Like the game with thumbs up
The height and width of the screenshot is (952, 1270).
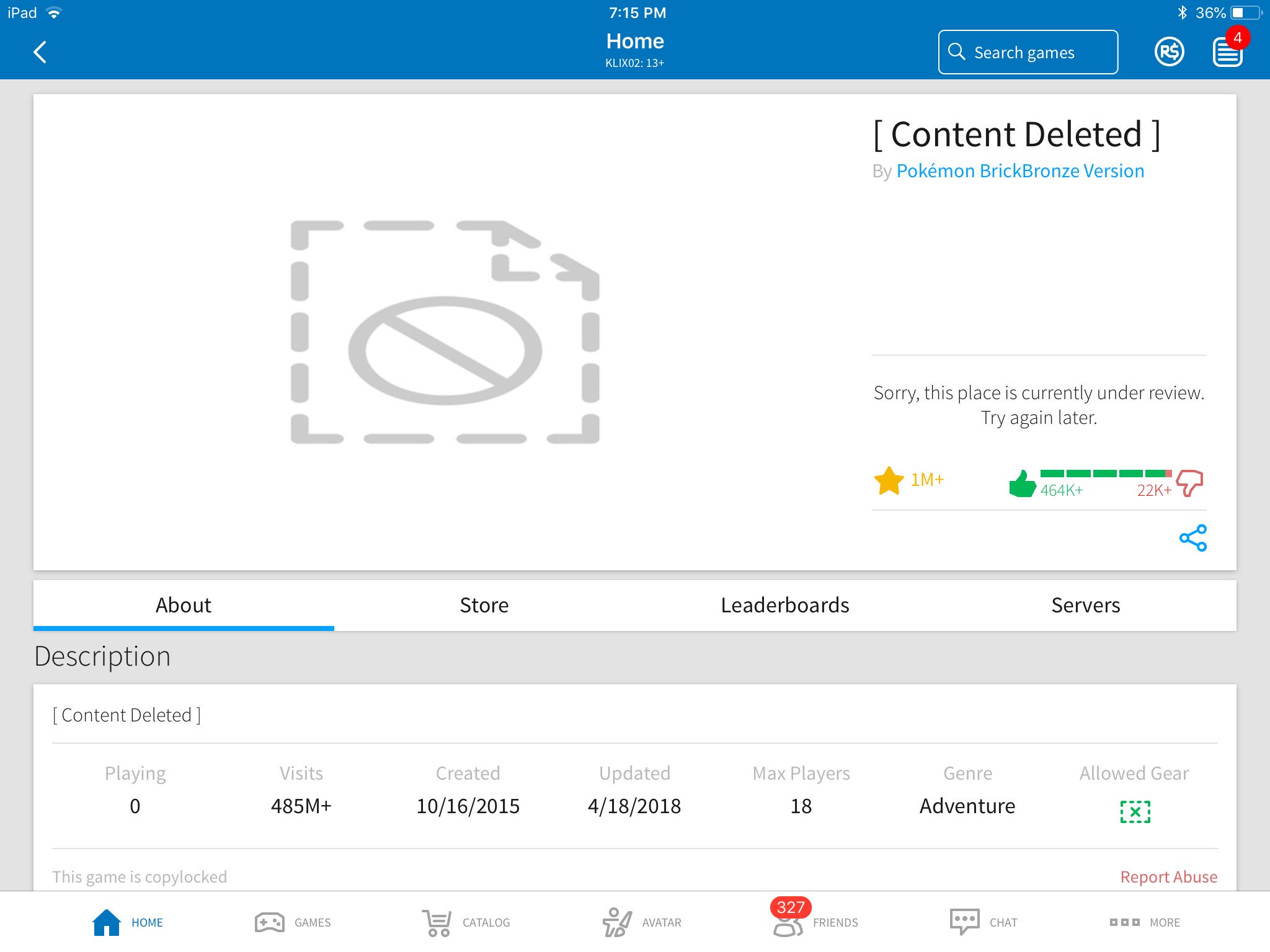point(1023,483)
